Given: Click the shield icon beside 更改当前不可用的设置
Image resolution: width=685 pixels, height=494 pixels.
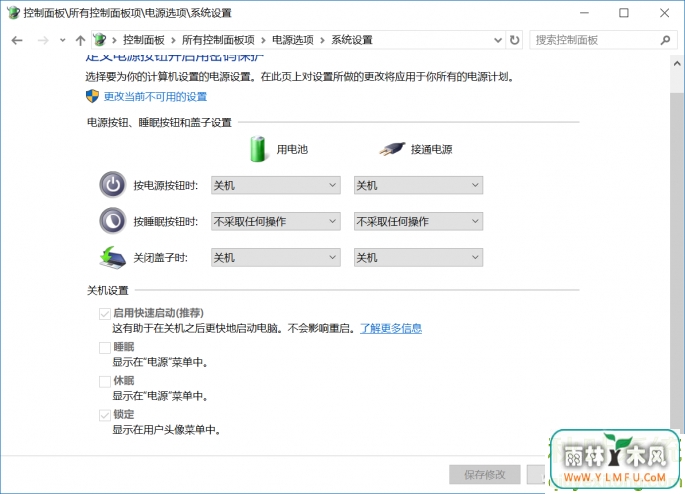Looking at the screenshot, I should 92,96.
